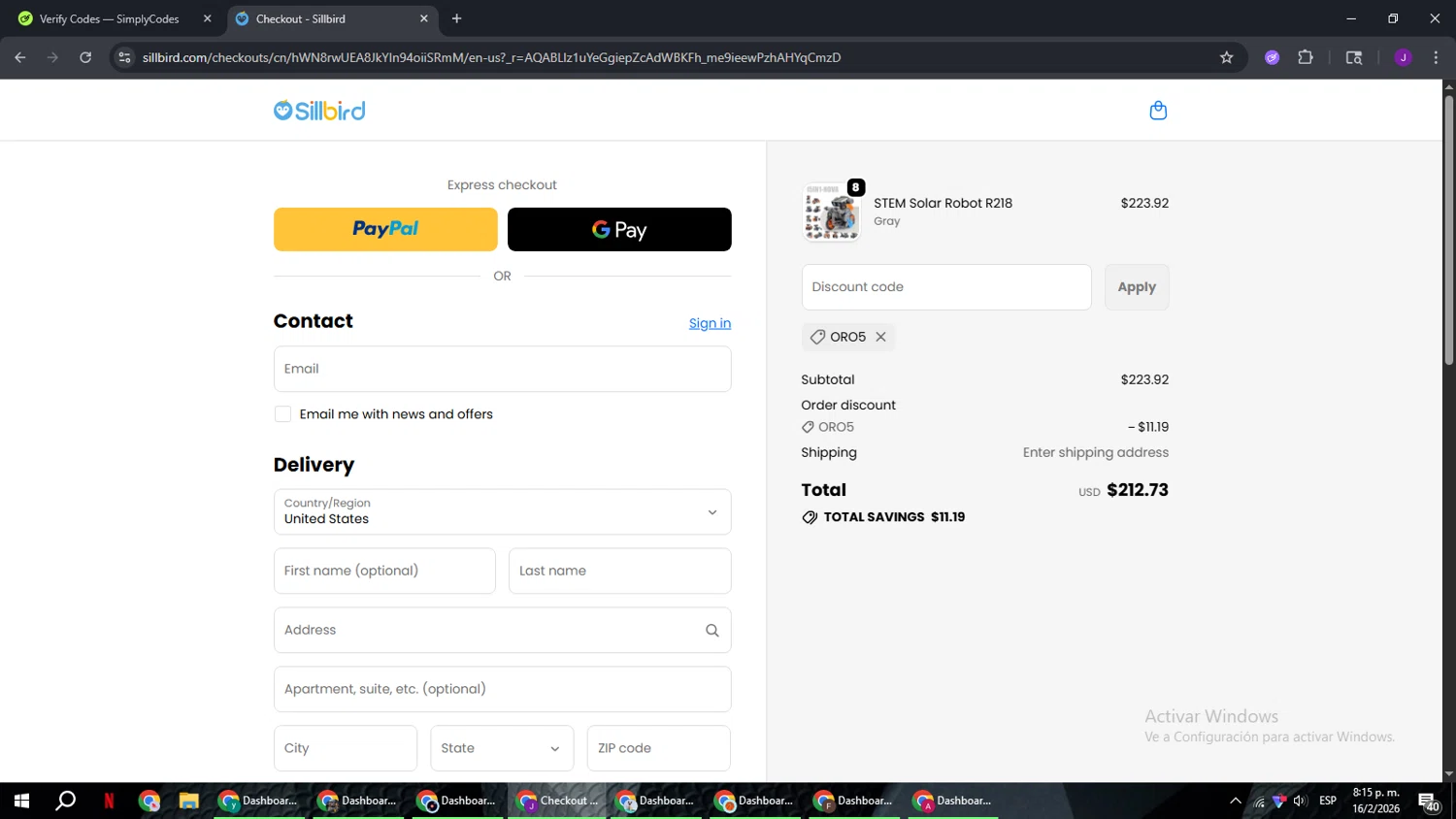1456x819 pixels.
Task: Click the Last name field
Action: coord(619,571)
